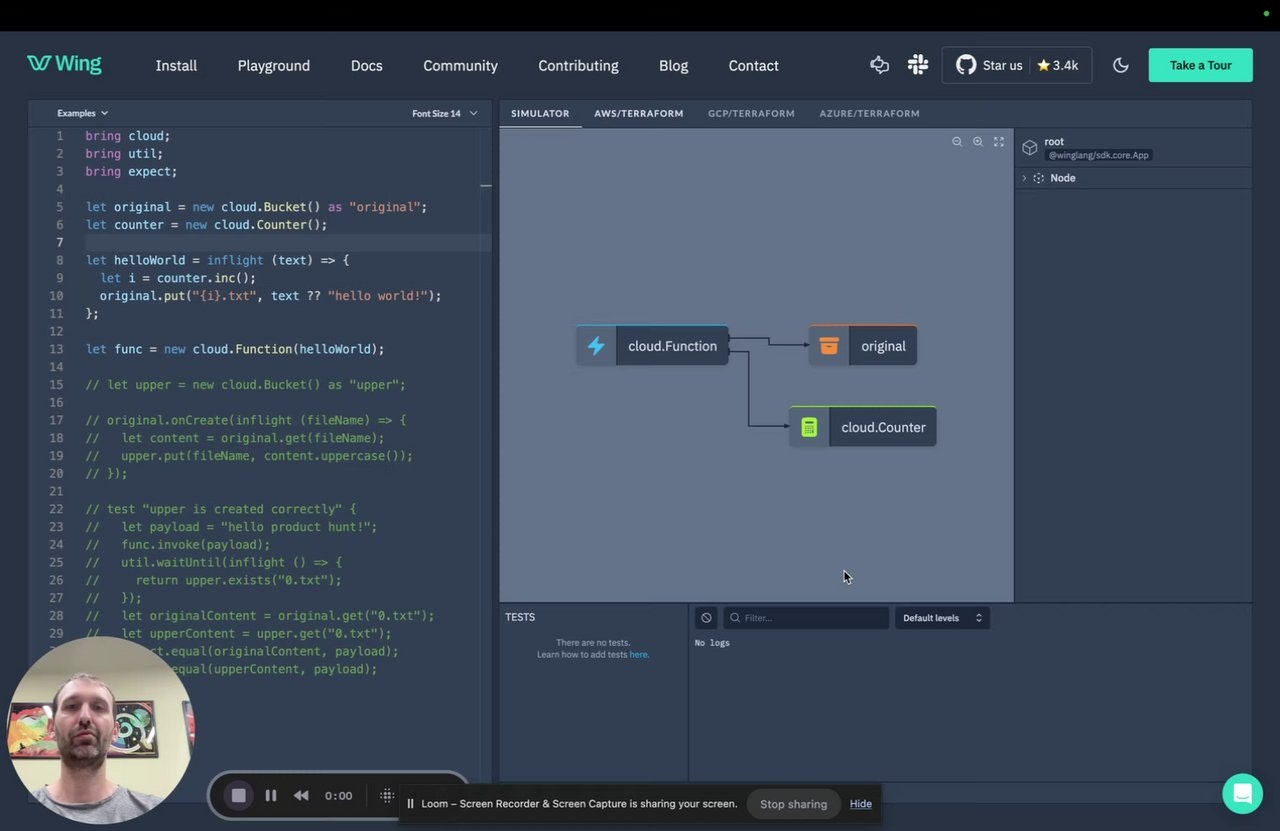Fit simulator graph to screen
Screen dimensions: 1280x831
click(x=999, y=142)
